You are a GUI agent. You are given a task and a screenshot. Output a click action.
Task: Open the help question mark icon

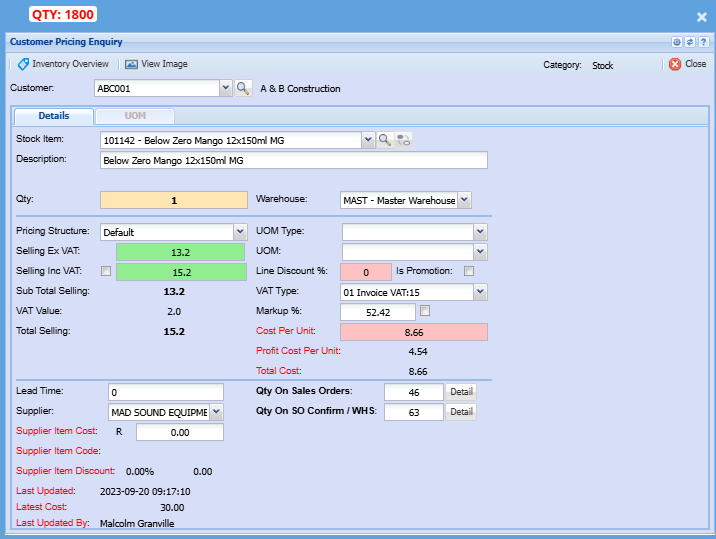tap(703, 42)
